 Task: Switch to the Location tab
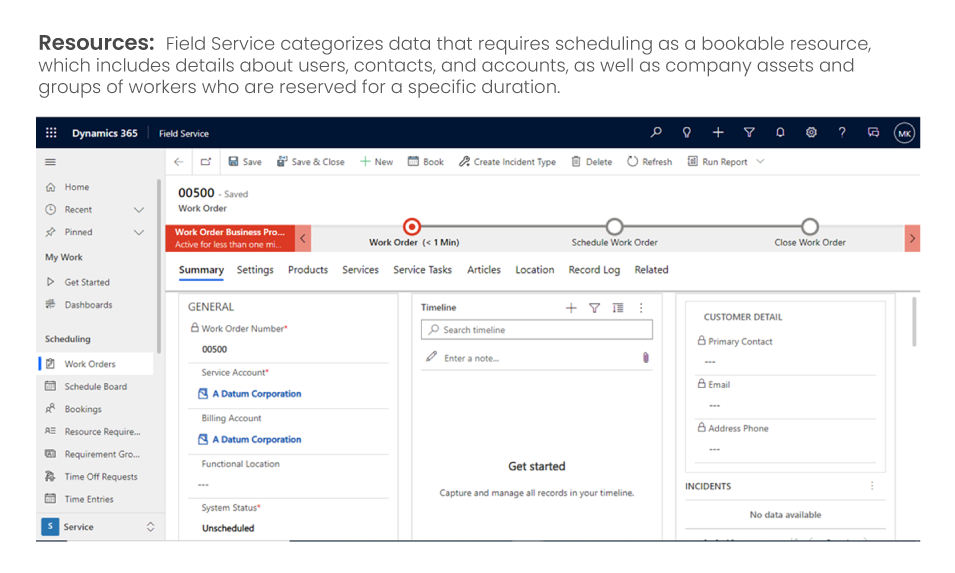click(x=535, y=270)
